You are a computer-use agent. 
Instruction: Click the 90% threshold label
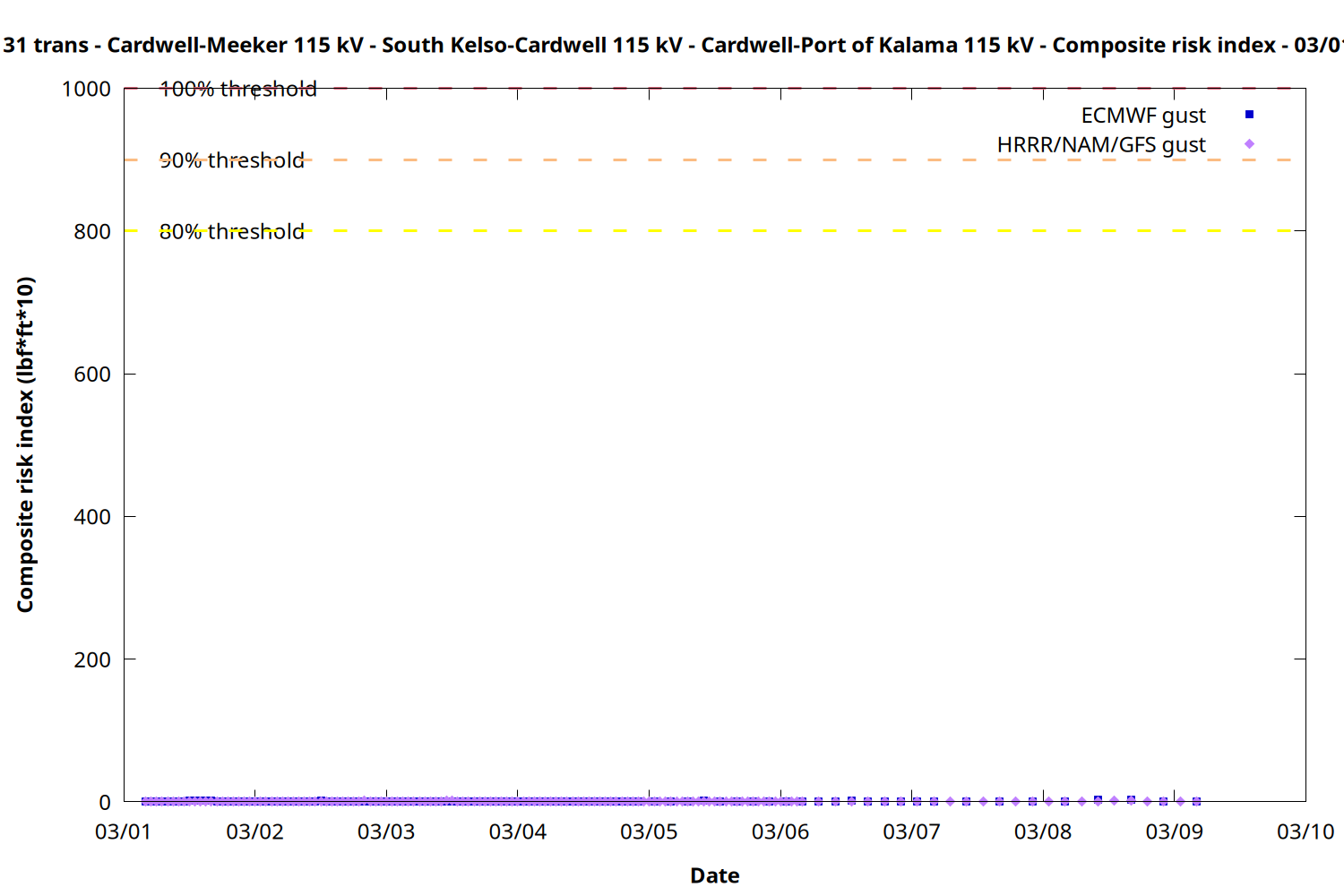231,160
